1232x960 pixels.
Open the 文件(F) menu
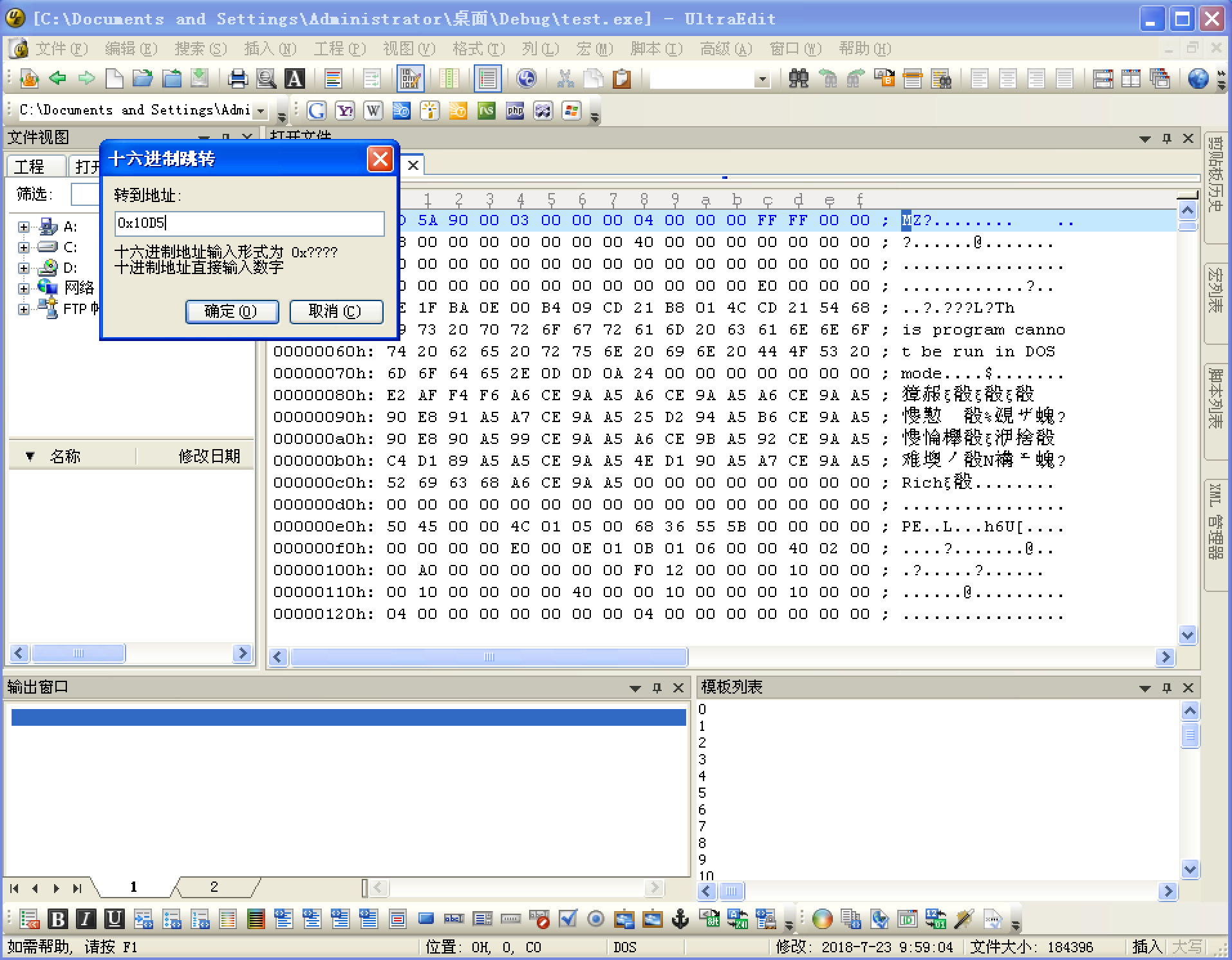tap(62, 49)
